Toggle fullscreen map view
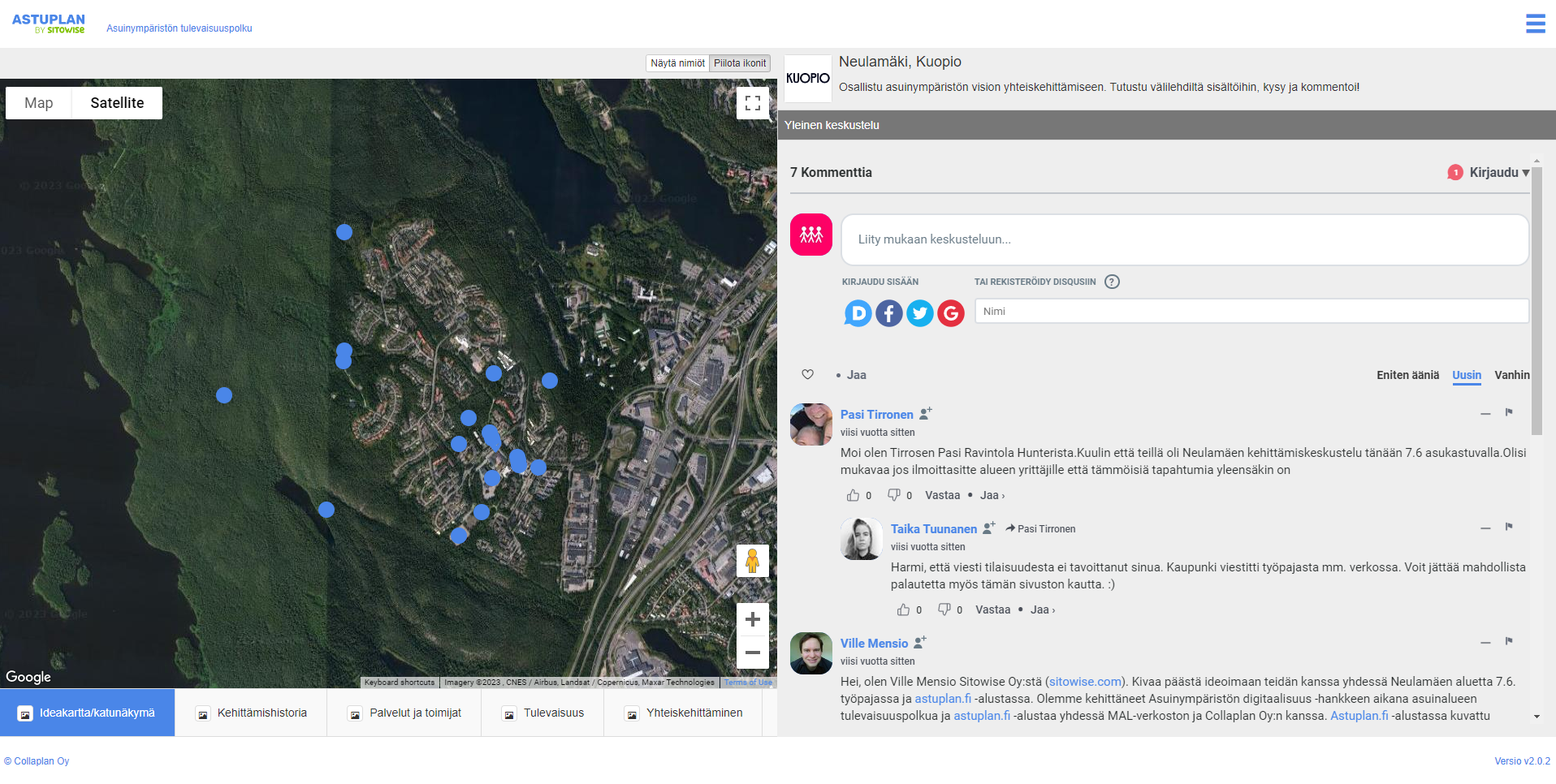 753,103
